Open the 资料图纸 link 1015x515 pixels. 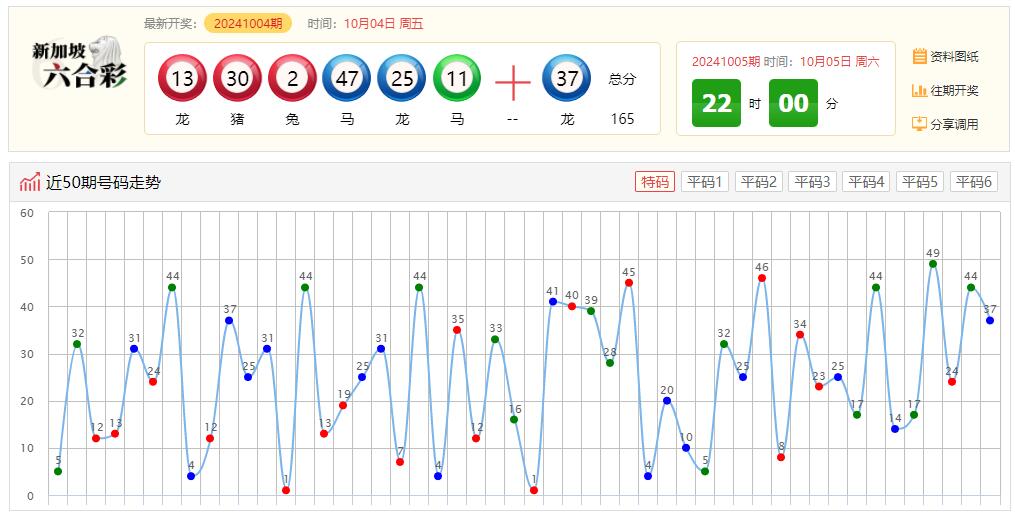click(954, 57)
